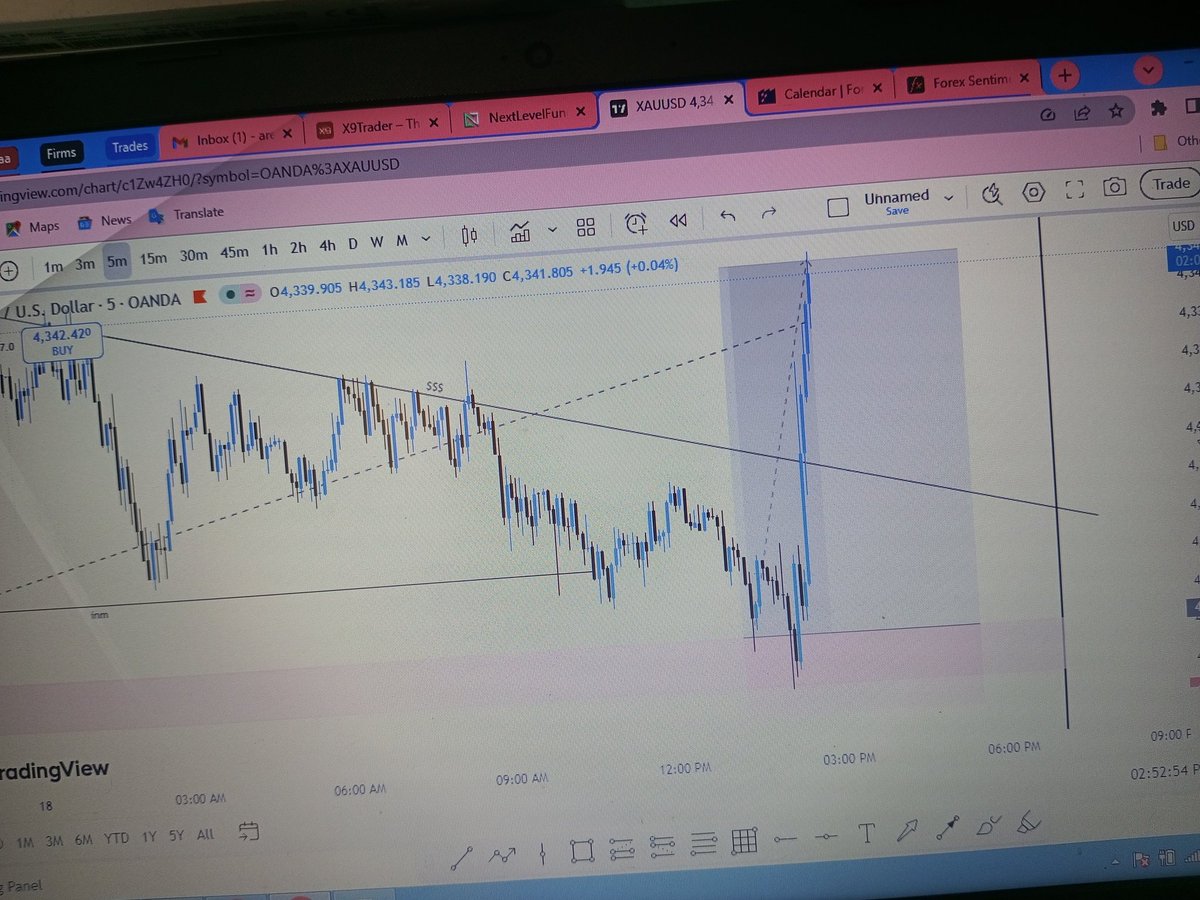This screenshot has height=900, width=1200.
Task: Open the USD currency selector
Action: 1183,226
